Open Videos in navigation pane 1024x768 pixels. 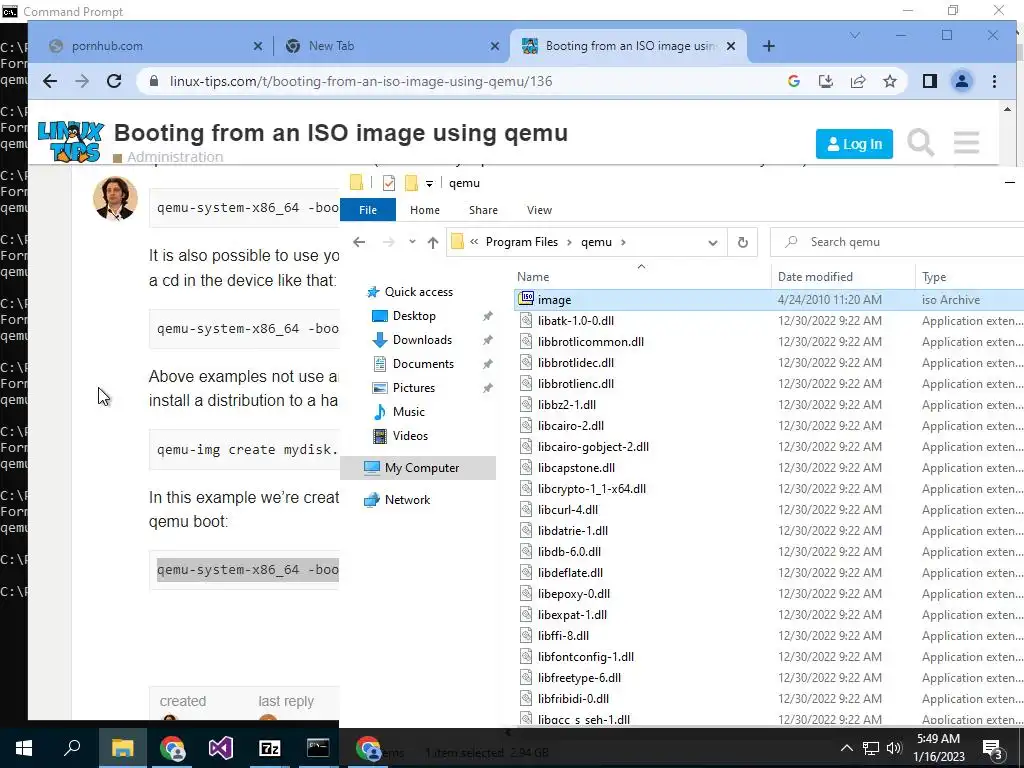tap(410, 436)
